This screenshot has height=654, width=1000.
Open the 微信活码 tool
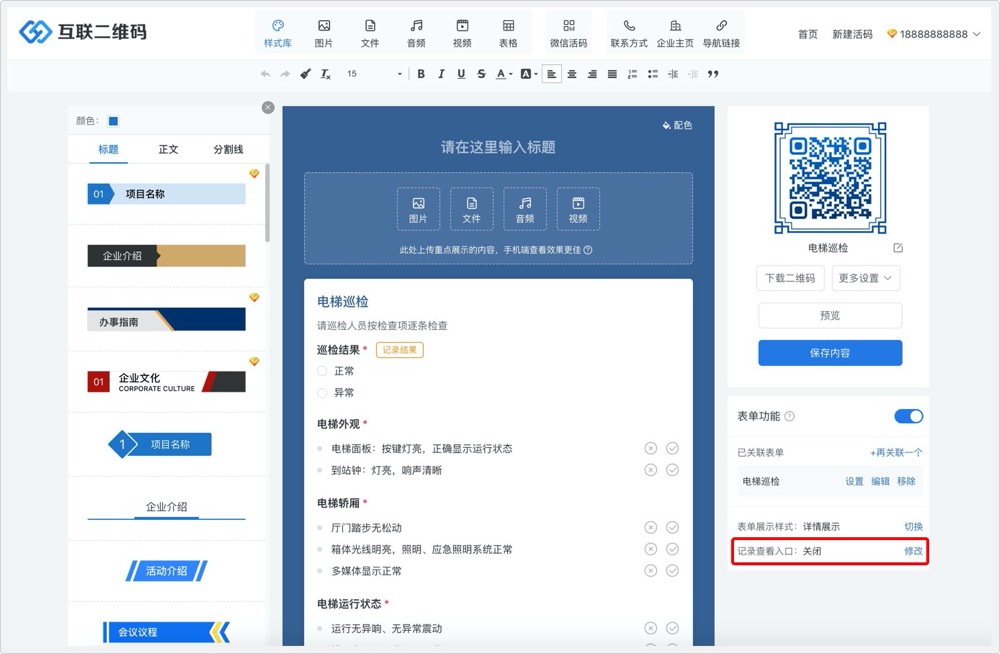(x=568, y=32)
